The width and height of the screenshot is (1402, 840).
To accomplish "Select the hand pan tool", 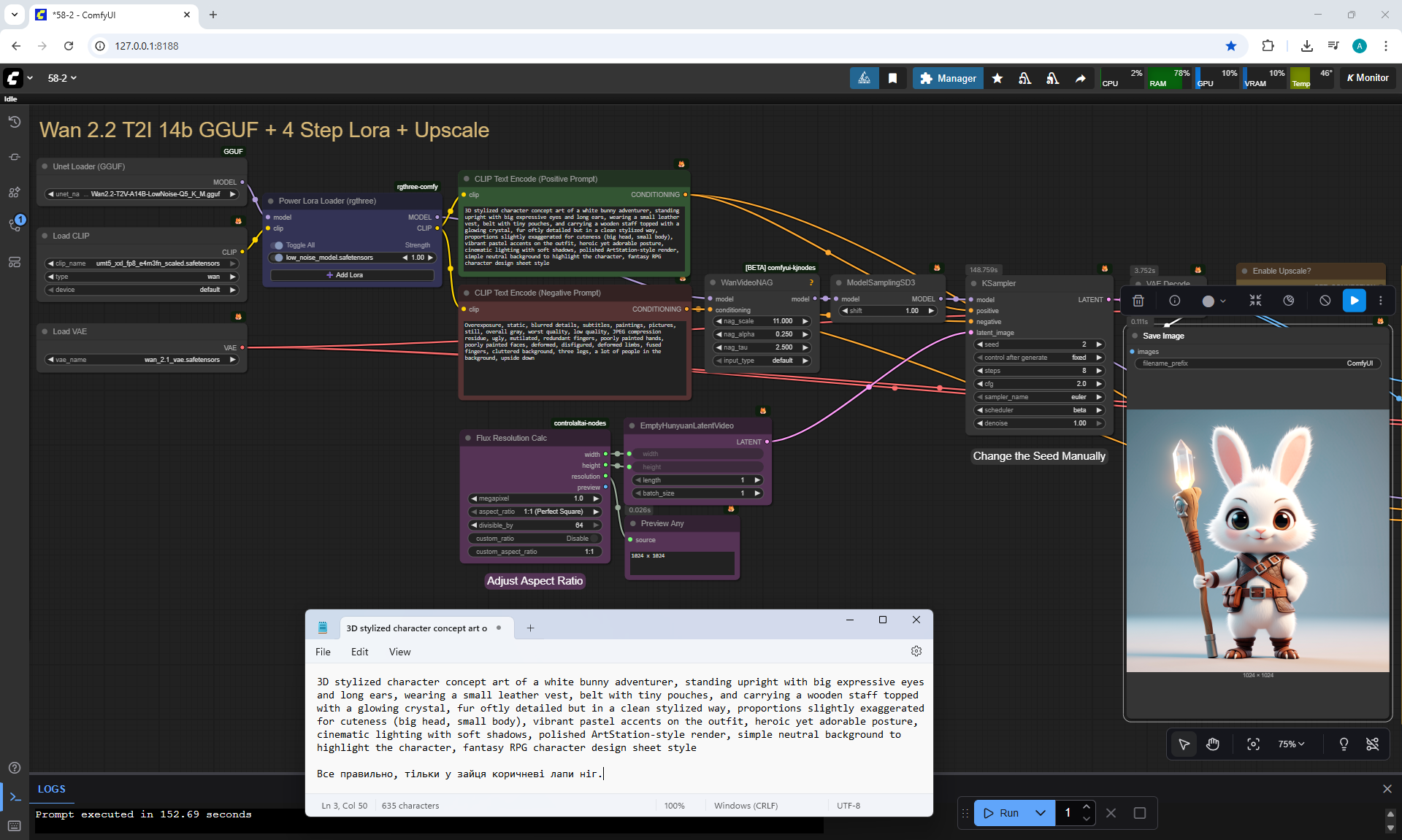I will [1213, 744].
